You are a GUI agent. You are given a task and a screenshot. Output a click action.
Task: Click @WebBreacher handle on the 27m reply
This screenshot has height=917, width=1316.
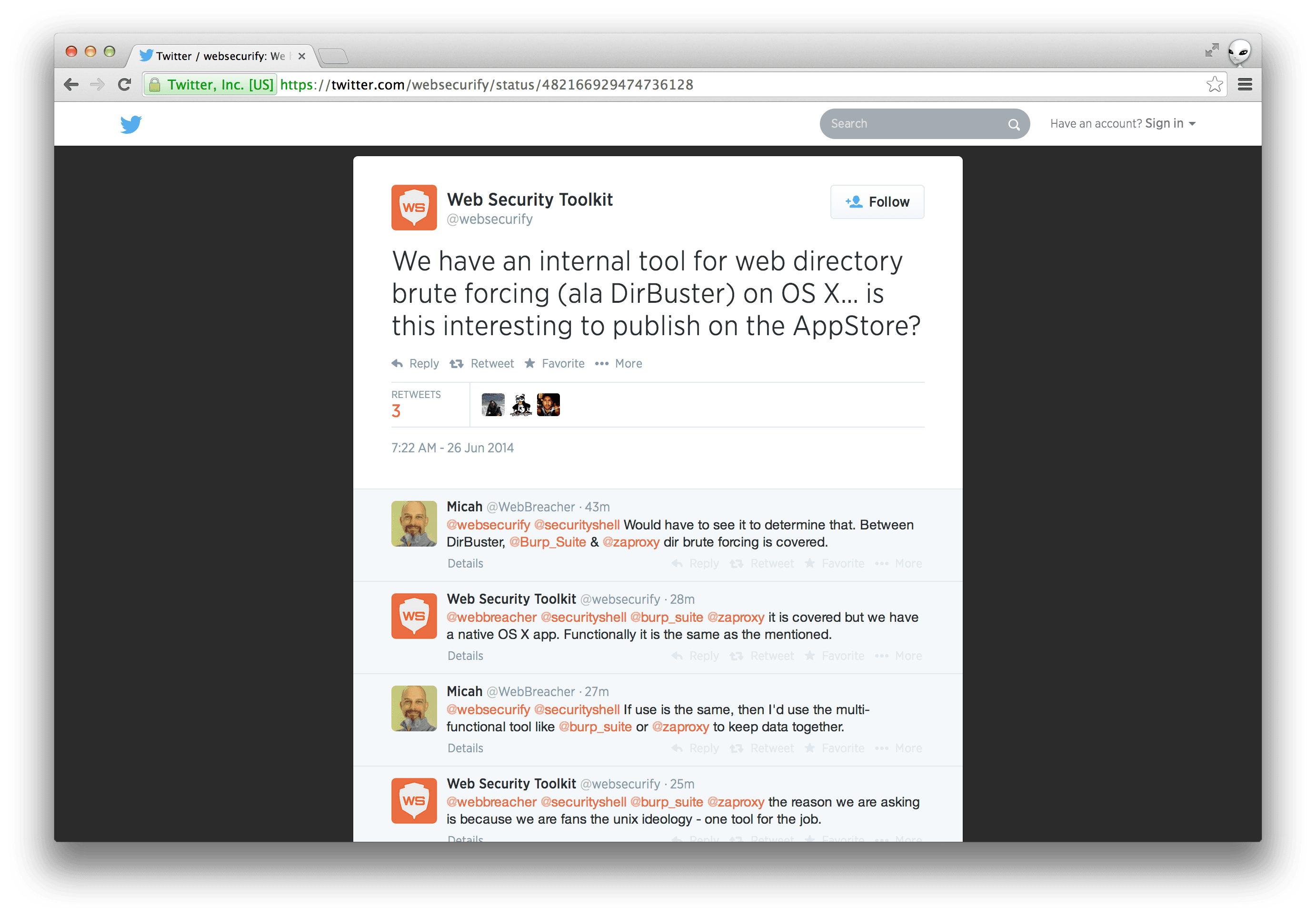(x=531, y=691)
